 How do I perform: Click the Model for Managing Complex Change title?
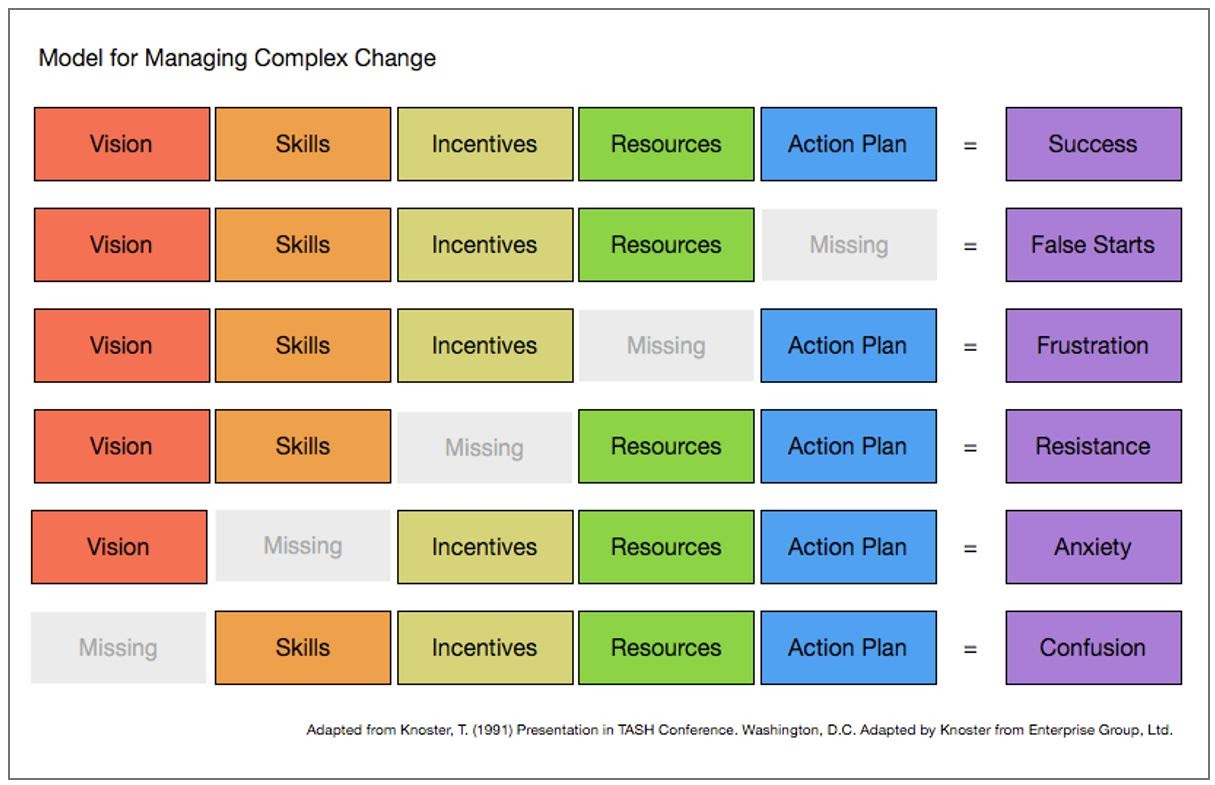(x=237, y=58)
